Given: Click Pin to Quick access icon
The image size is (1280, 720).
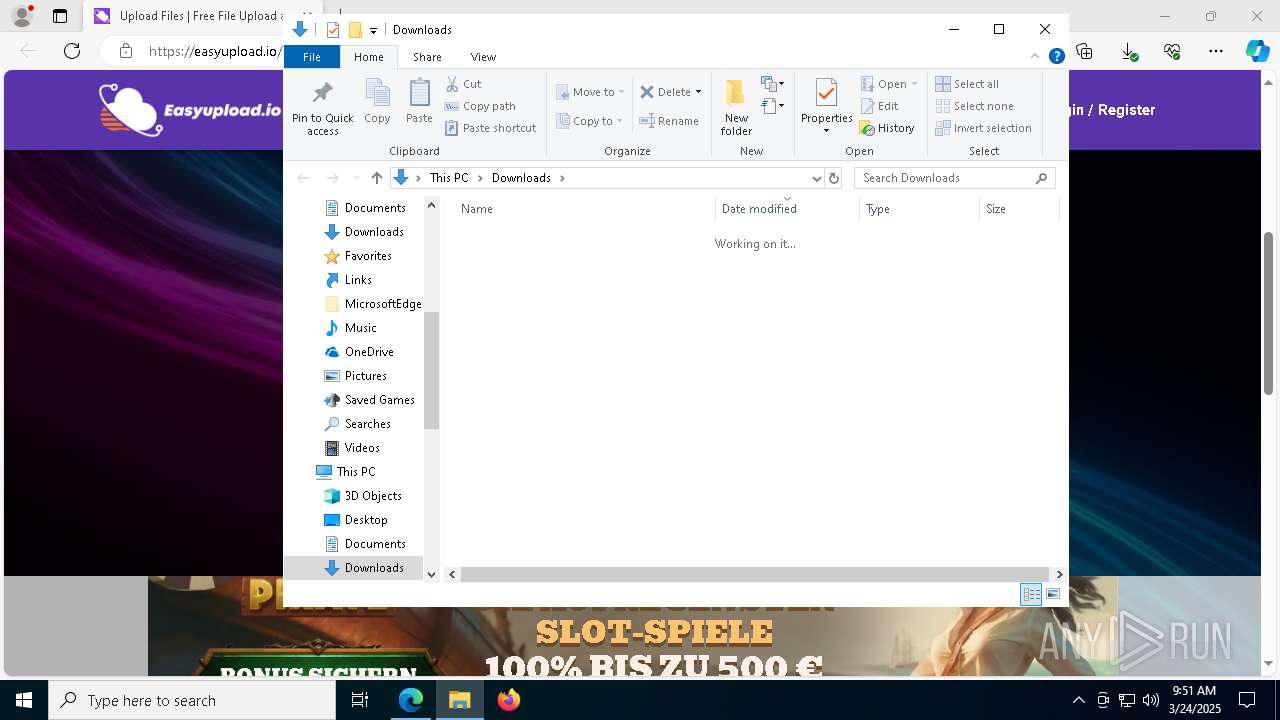Looking at the screenshot, I should coord(322,94).
